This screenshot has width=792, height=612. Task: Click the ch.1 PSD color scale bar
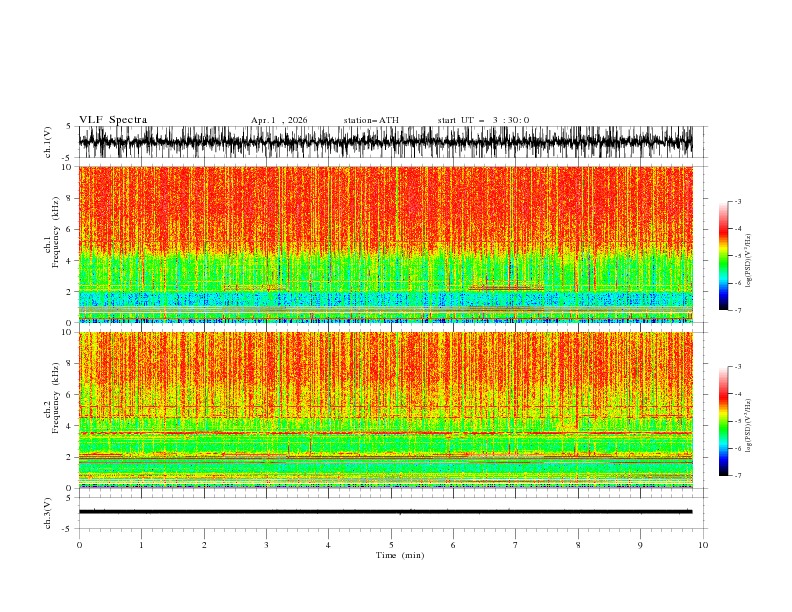[723, 256]
